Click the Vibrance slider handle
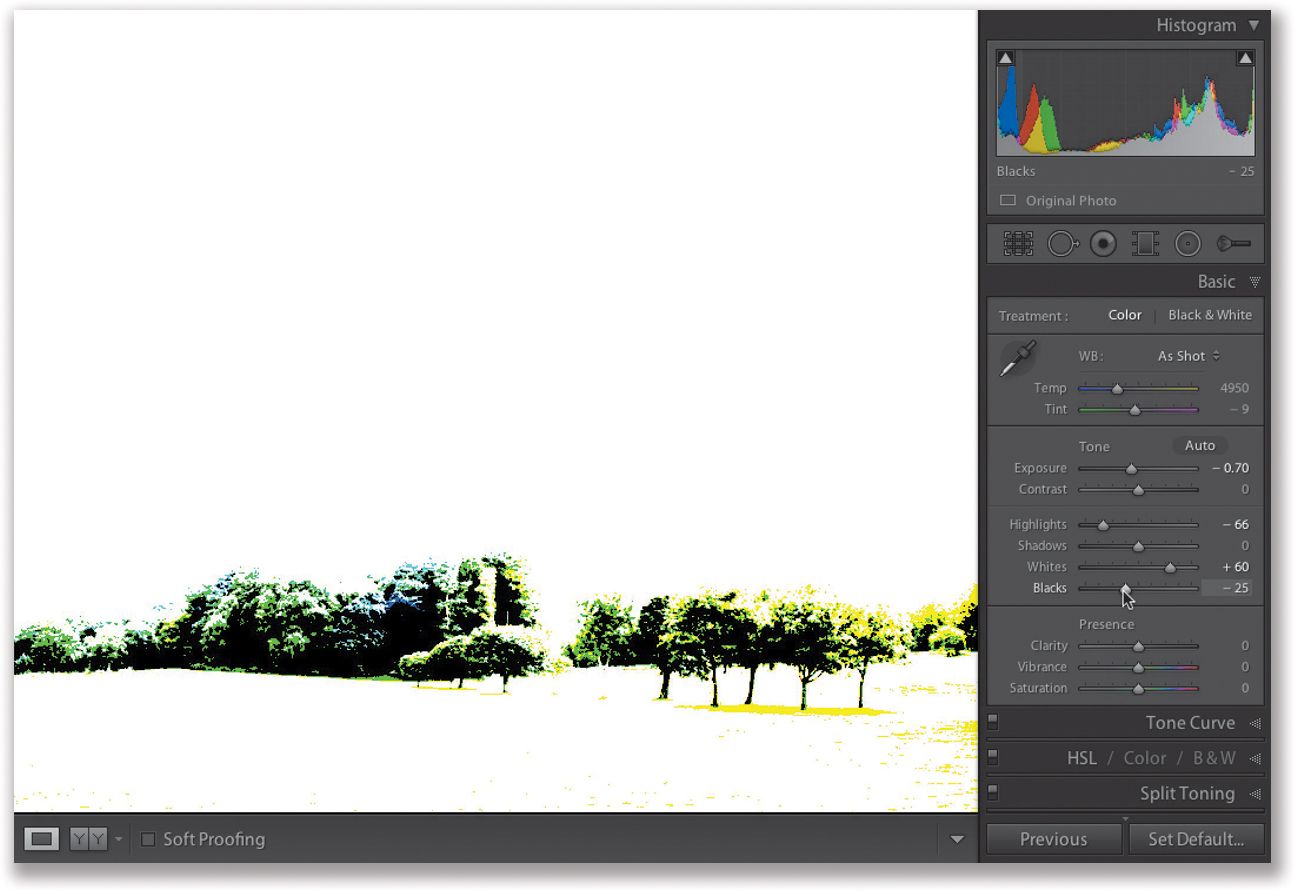The width and height of the screenshot is (1295, 891). (1138, 668)
